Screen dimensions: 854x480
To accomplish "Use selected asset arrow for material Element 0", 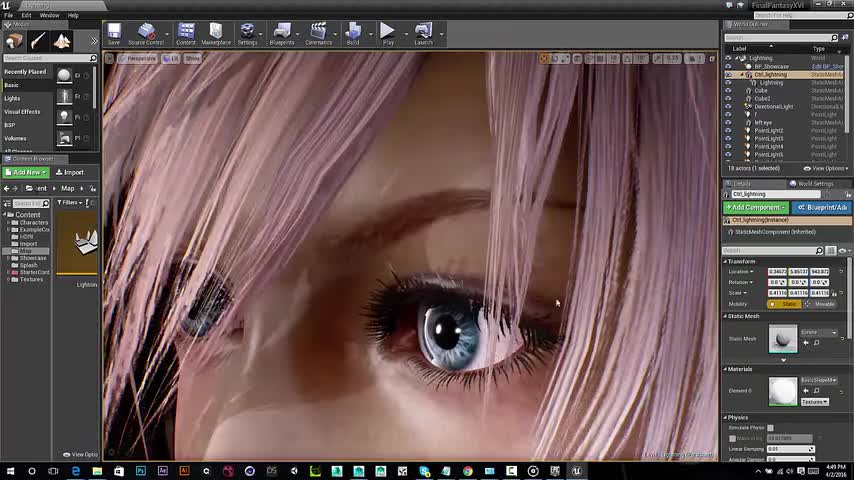I will coord(806,391).
